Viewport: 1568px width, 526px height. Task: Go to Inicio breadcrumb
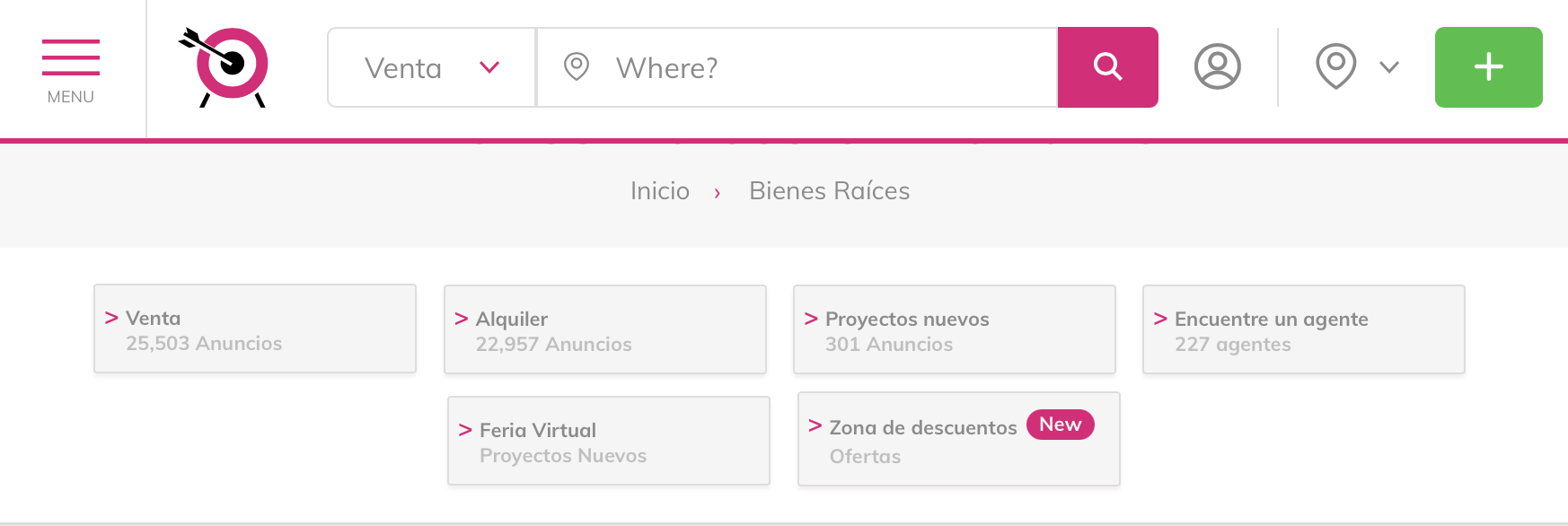point(660,191)
